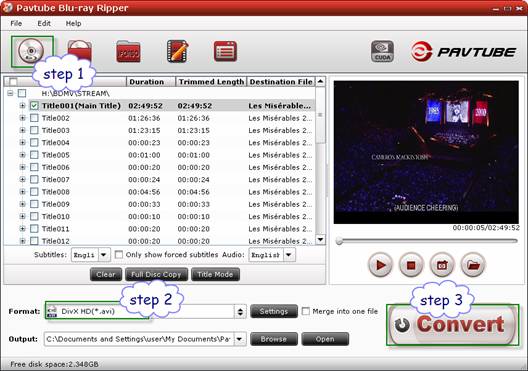Click the 01:26:36 duration of Title002
Viewport: 528px width, 371px height.
click(x=144, y=118)
